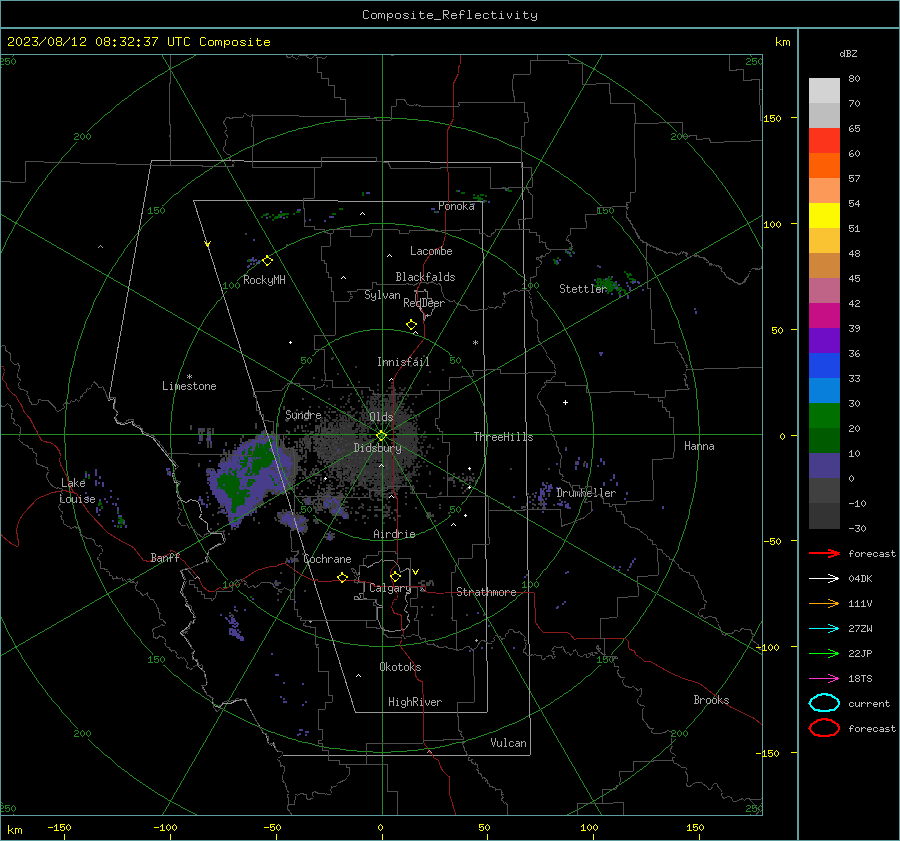Select the white 04DK arrow in legend
The height and width of the screenshot is (841, 900).
coord(824,578)
